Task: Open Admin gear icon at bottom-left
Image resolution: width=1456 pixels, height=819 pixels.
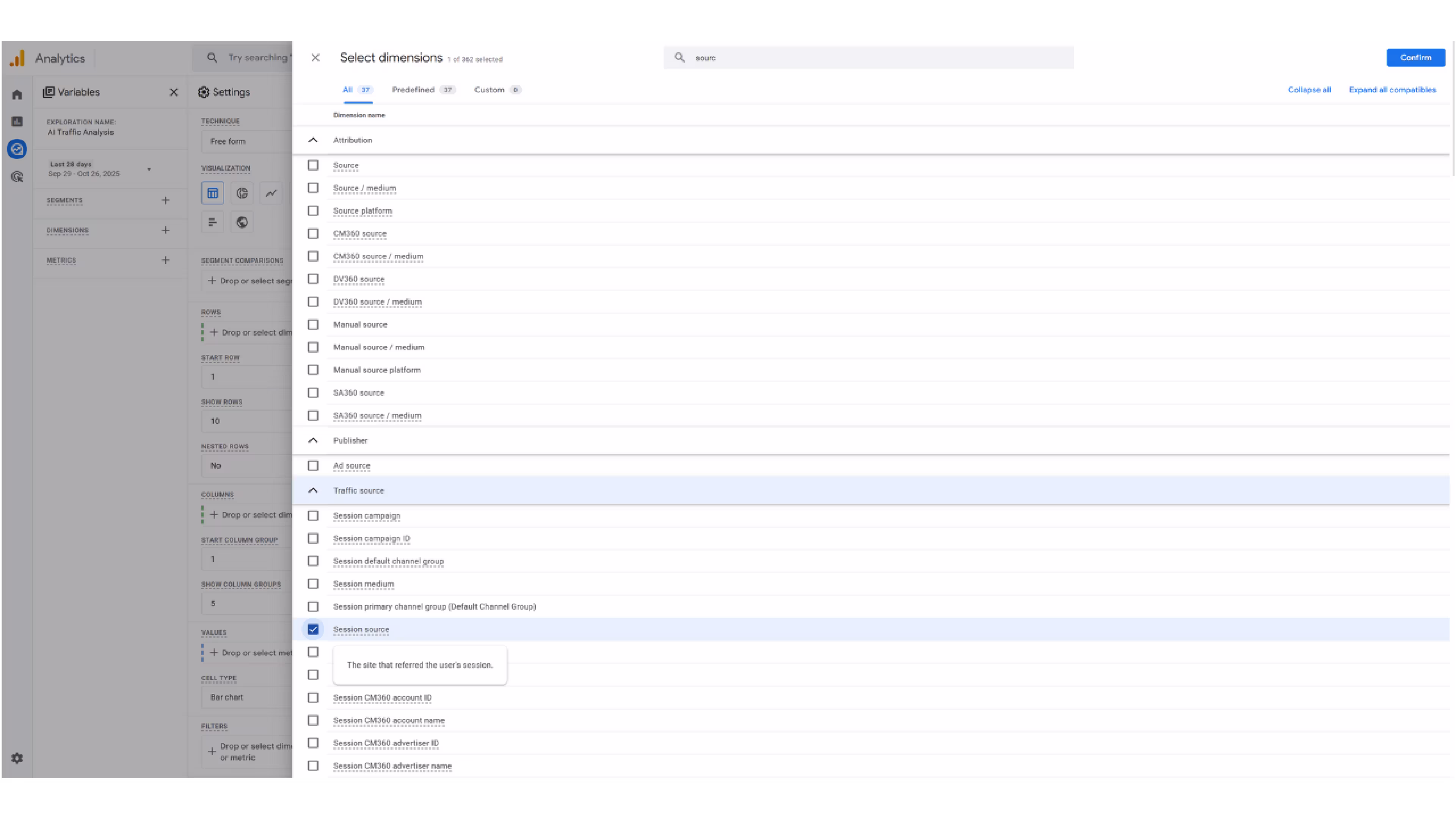Action: (17, 758)
